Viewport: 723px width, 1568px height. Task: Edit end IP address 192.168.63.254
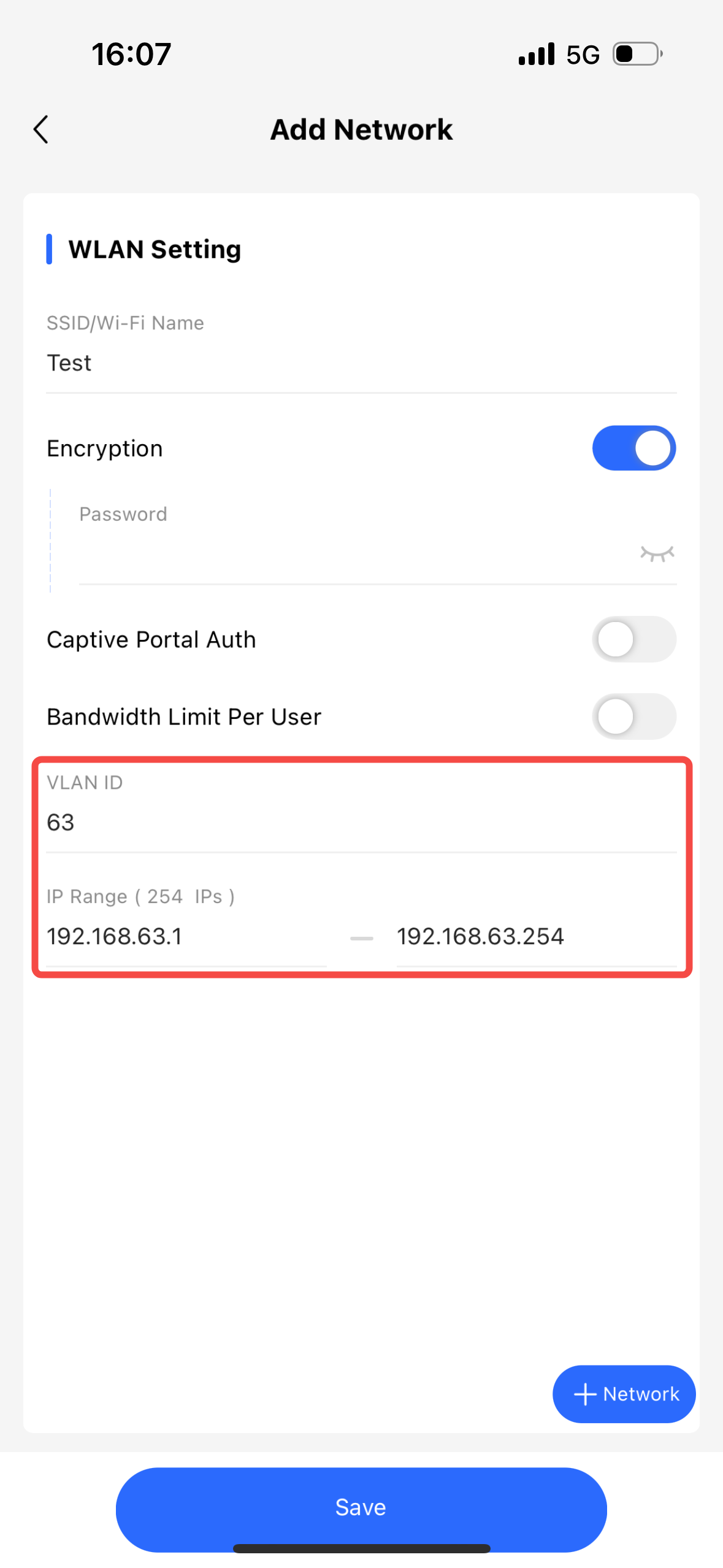click(x=536, y=937)
